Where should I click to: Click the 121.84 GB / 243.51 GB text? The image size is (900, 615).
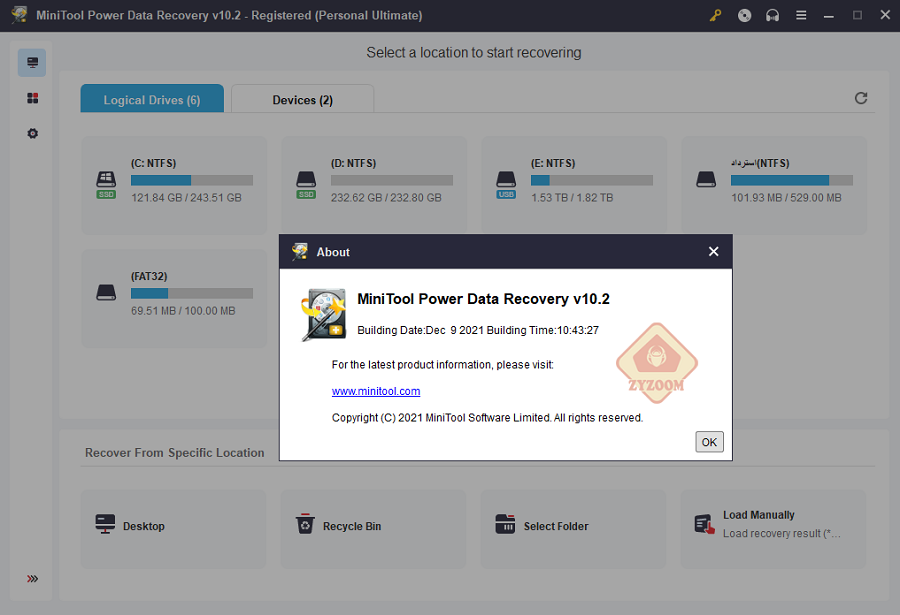(x=186, y=198)
